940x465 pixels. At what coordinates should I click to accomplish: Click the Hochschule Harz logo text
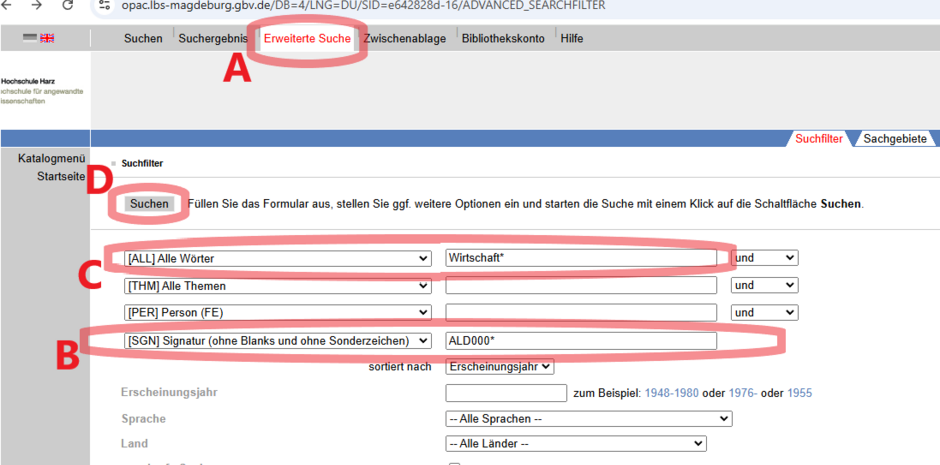point(28,81)
